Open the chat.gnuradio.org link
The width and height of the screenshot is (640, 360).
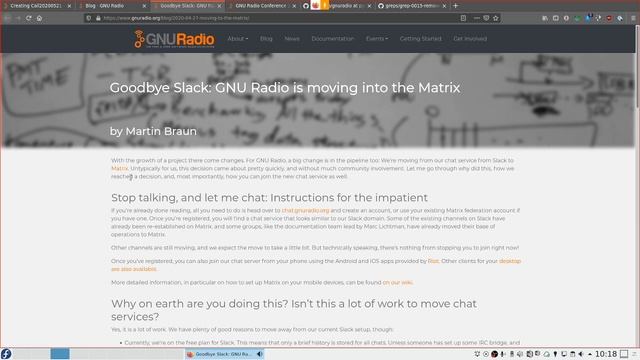[305, 211]
